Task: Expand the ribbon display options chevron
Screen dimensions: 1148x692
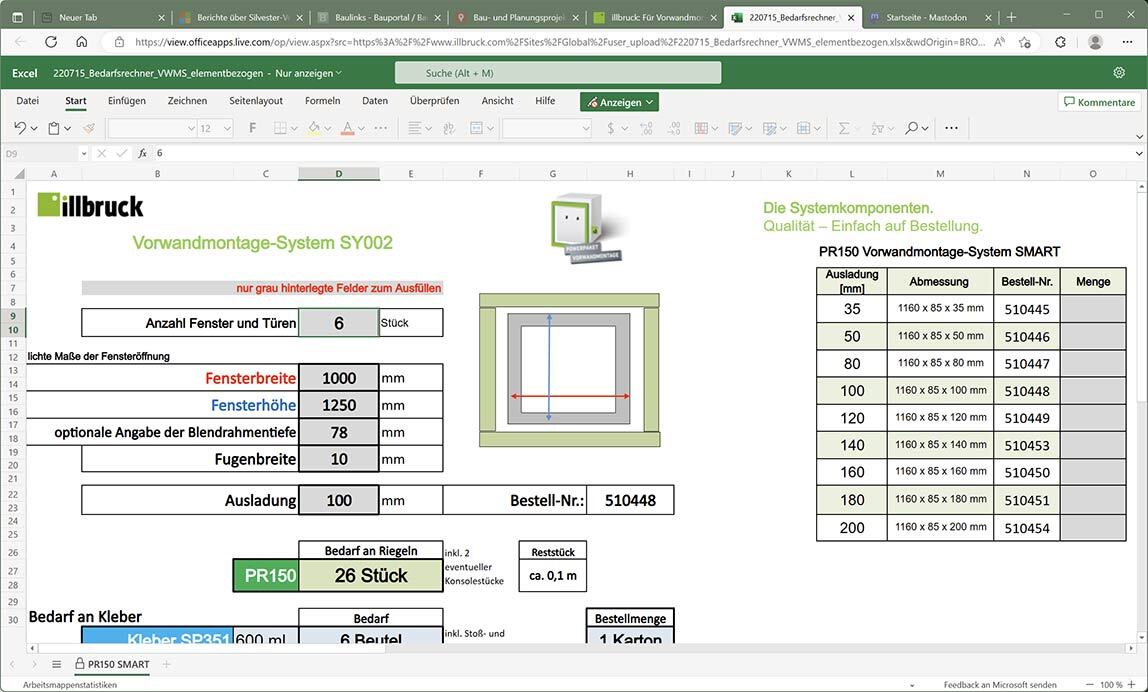Action: click(x=1139, y=136)
